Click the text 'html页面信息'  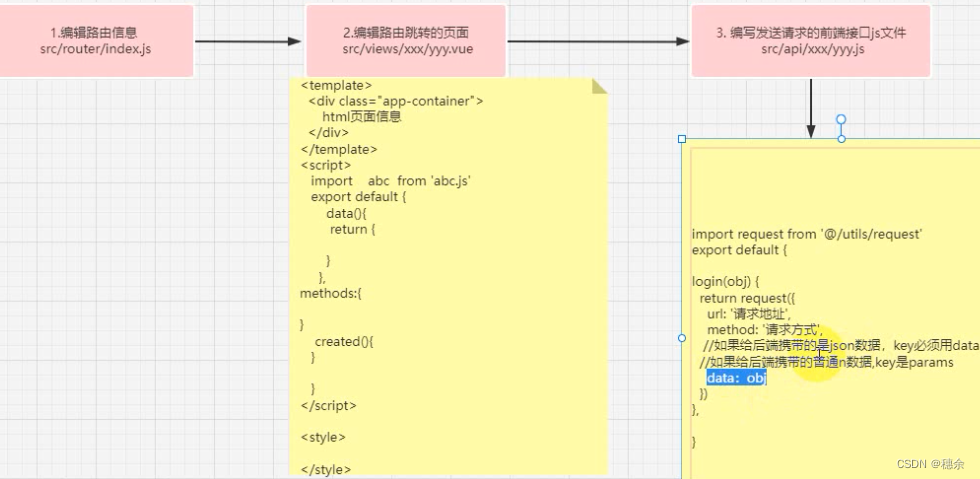click(361, 117)
